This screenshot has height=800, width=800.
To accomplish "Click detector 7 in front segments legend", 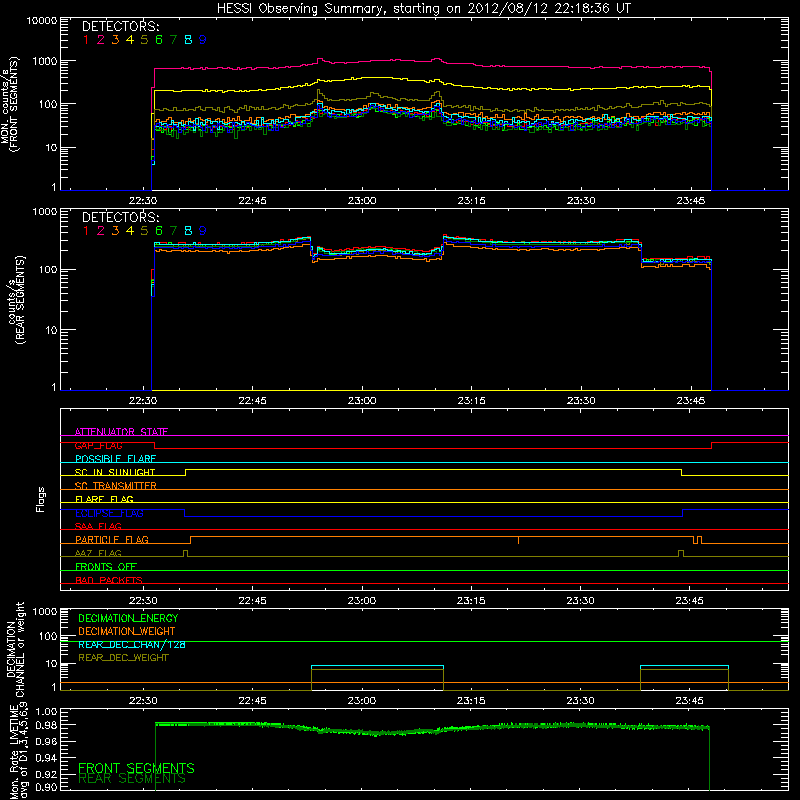I will tap(173, 40).
